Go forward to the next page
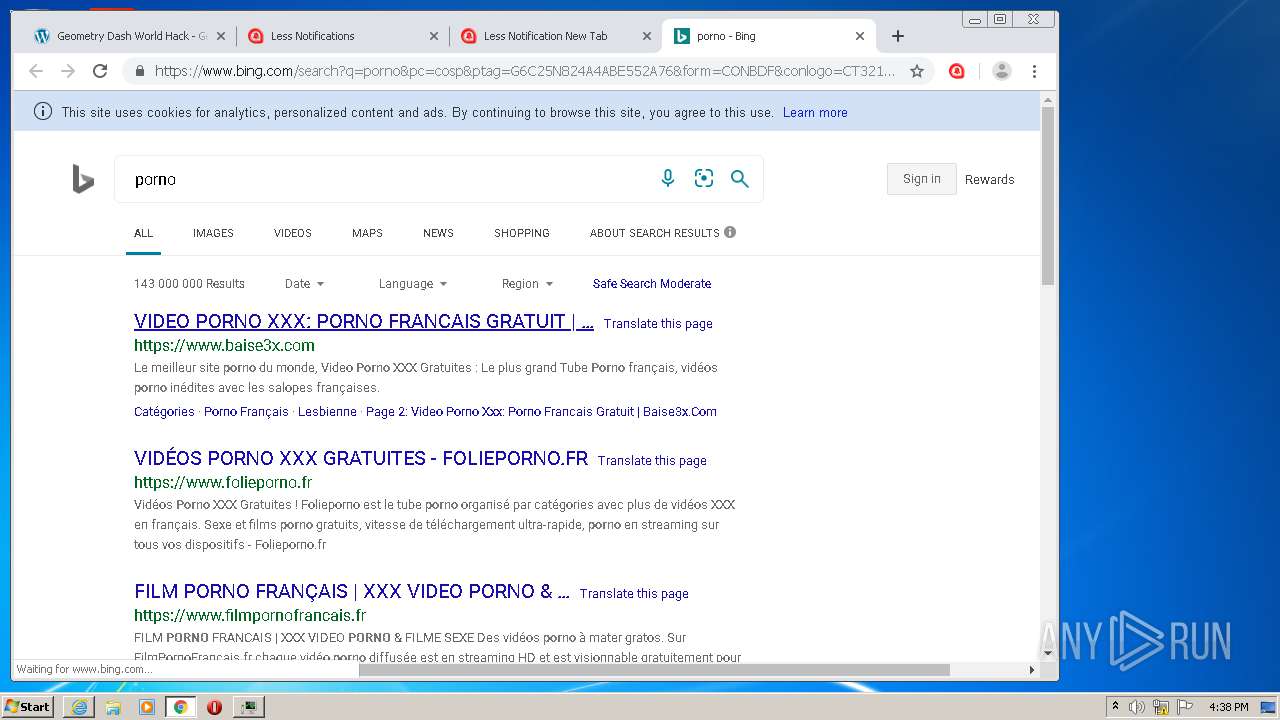This screenshot has height=720, width=1280. click(x=68, y=71)
